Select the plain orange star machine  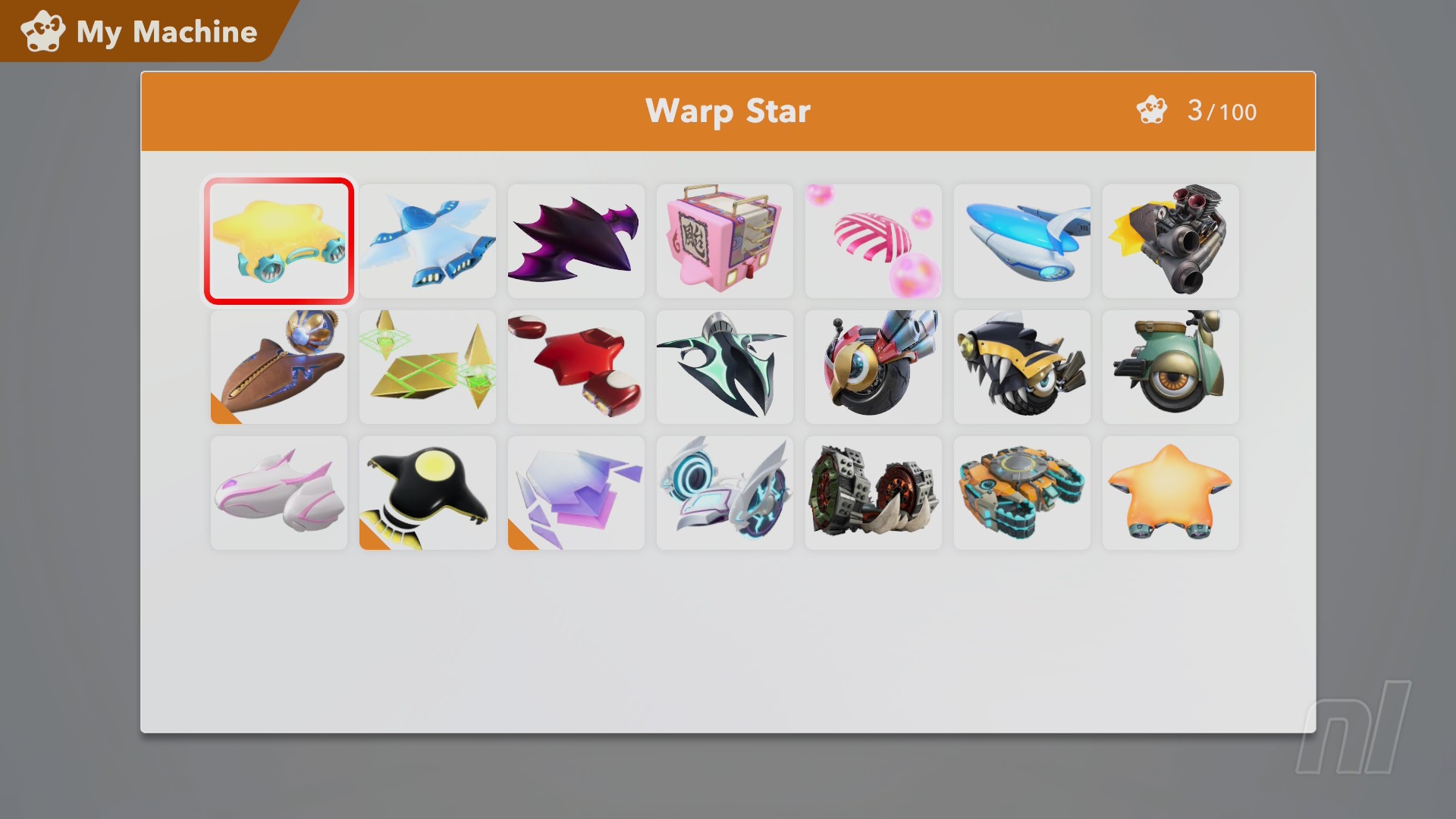pos(1170,493)
